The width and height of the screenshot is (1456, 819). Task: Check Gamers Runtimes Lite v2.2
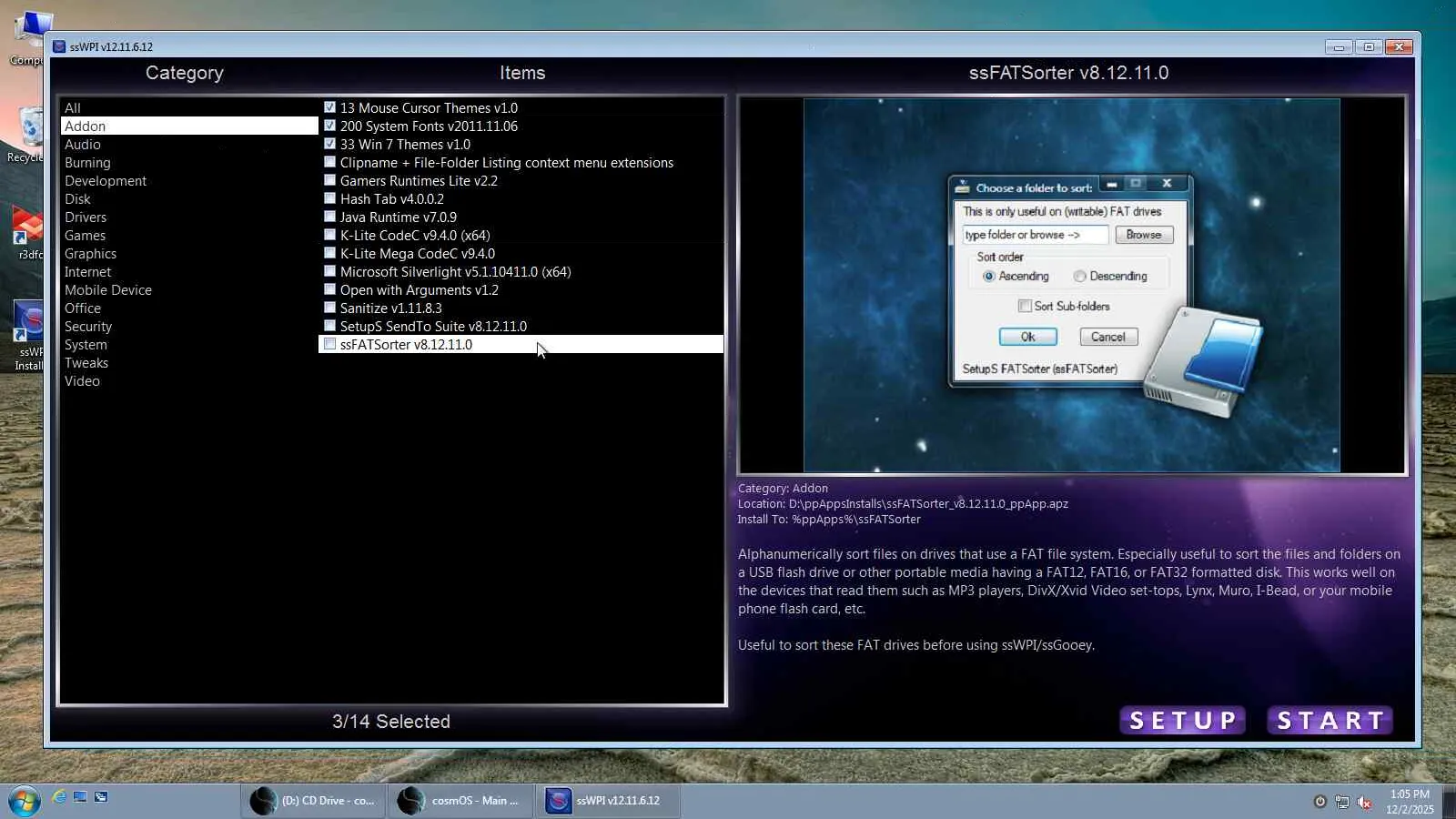click(330, 180)
